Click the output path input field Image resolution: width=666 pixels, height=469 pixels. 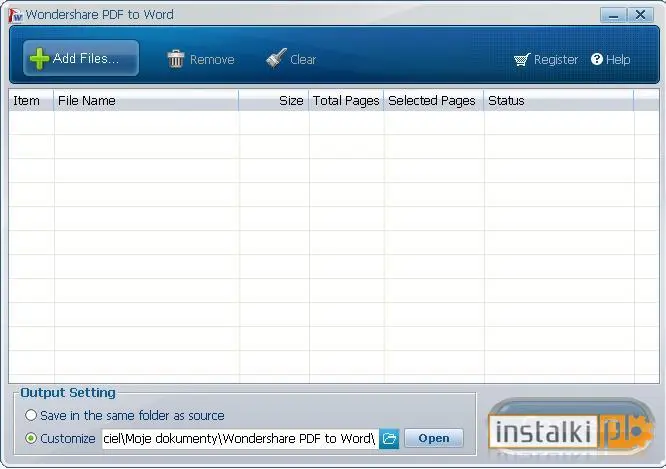pos(240,438)
